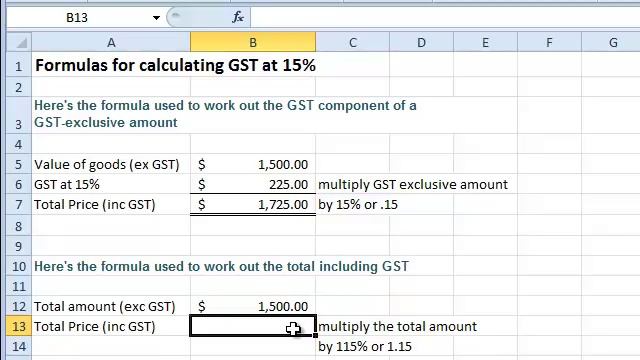Select column G header
Viewport: 640px width, 360px height.
tap(611, 42)
